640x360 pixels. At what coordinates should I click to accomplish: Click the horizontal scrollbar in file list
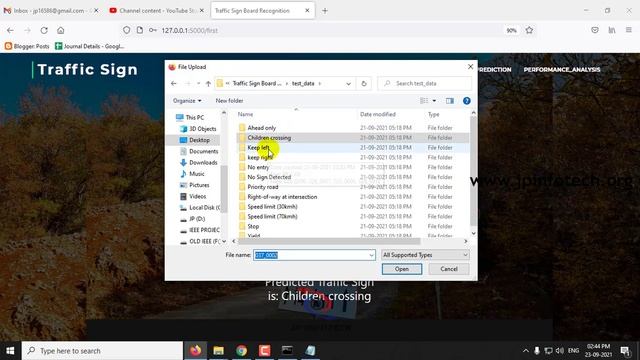coord(329,241)
